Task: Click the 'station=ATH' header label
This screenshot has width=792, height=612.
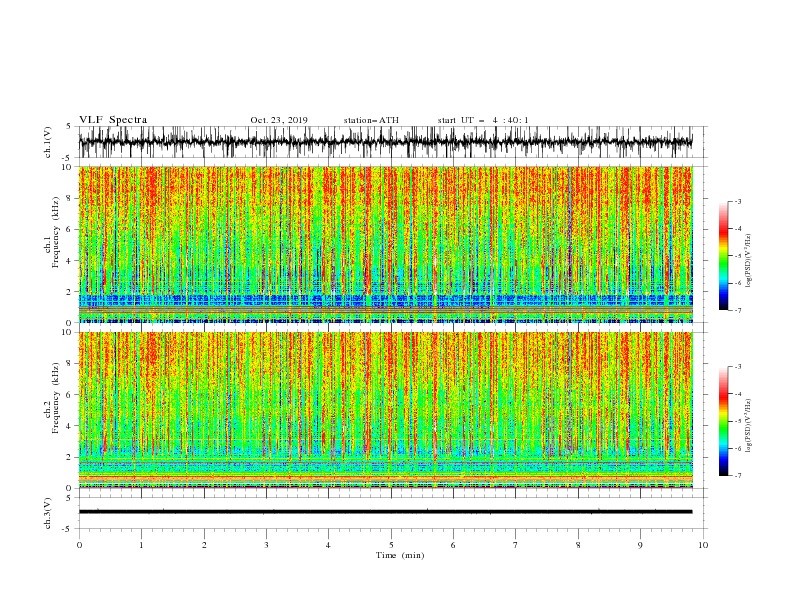Action: tap(371, 120)
